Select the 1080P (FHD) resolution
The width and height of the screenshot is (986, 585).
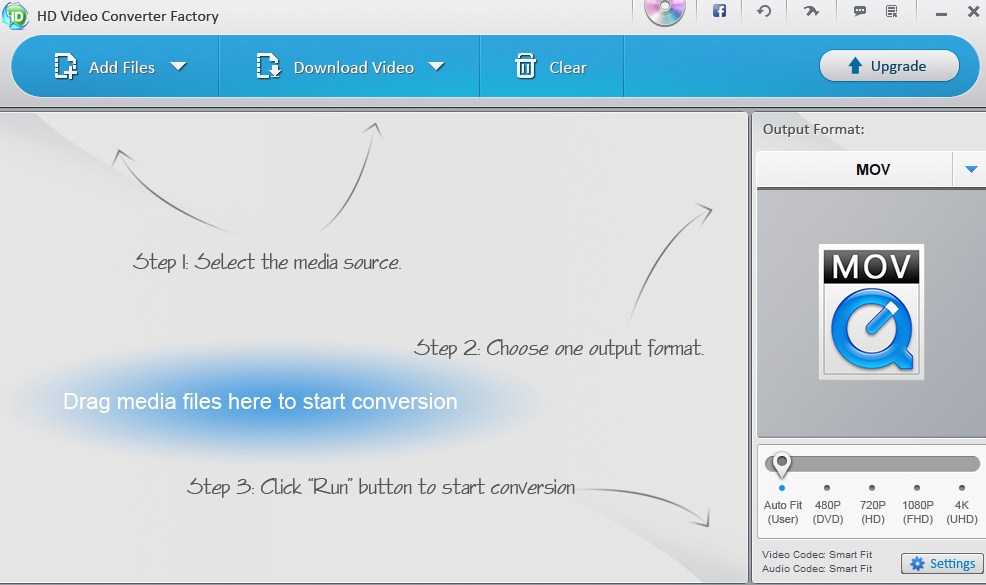(x=917, y=511)
